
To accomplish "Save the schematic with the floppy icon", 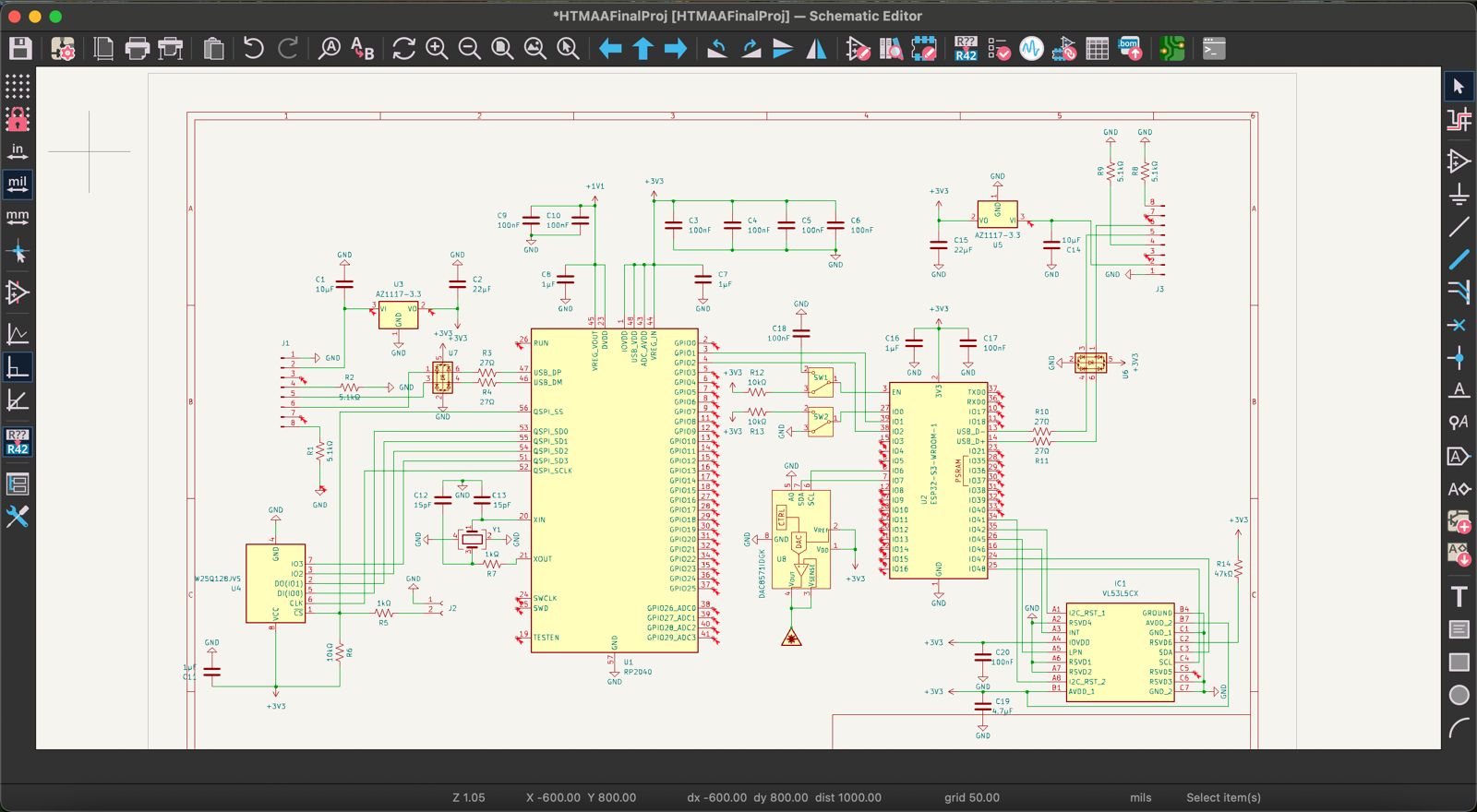I will point(20,49).
